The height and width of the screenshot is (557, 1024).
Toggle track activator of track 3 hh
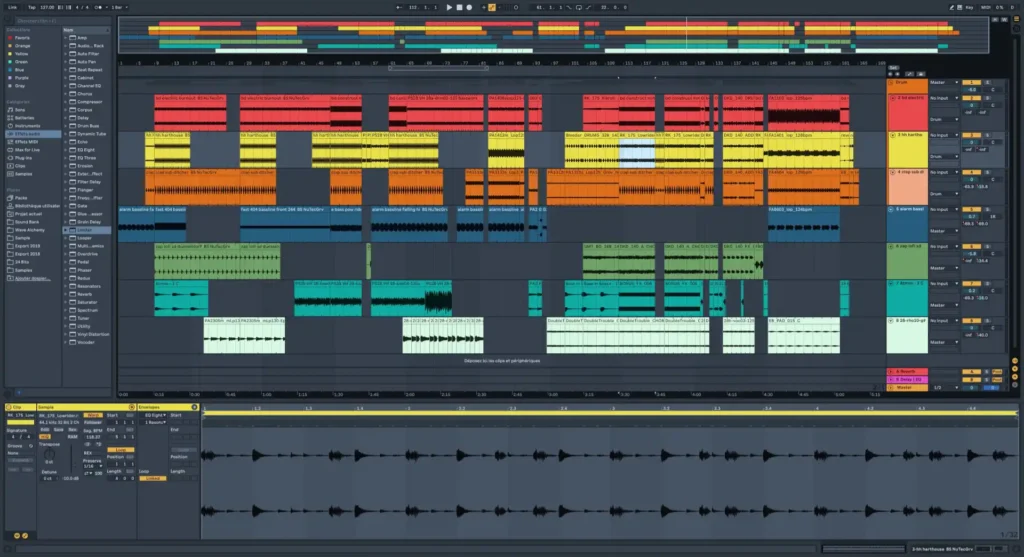(971, 135)
